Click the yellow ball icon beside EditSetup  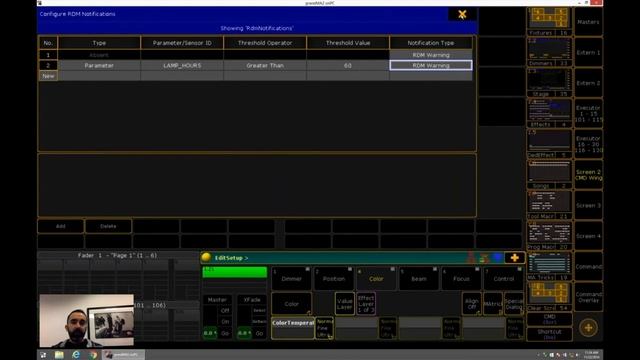206,257
